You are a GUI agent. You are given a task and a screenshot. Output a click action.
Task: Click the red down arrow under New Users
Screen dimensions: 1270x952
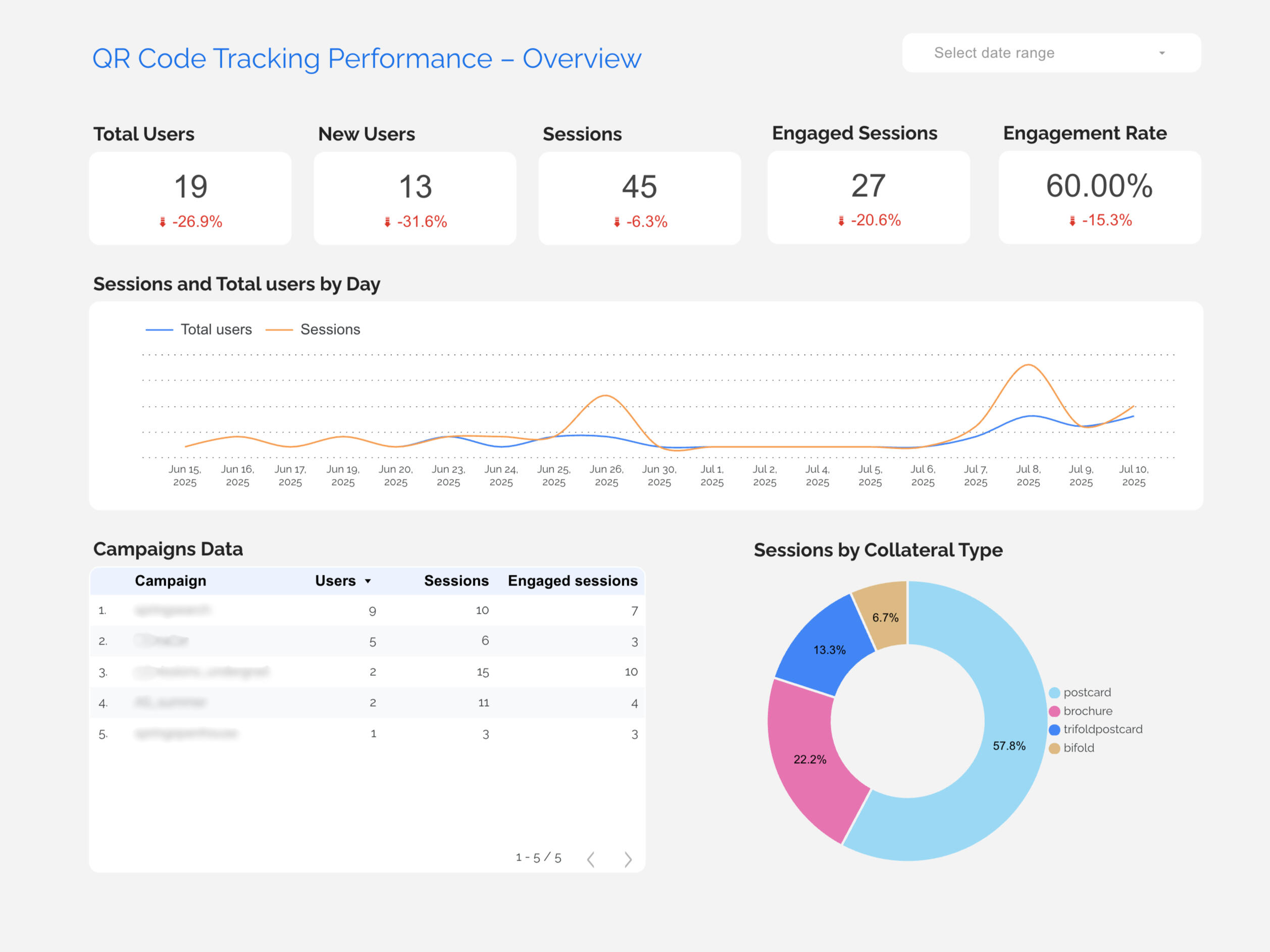(x=387, y=222)
